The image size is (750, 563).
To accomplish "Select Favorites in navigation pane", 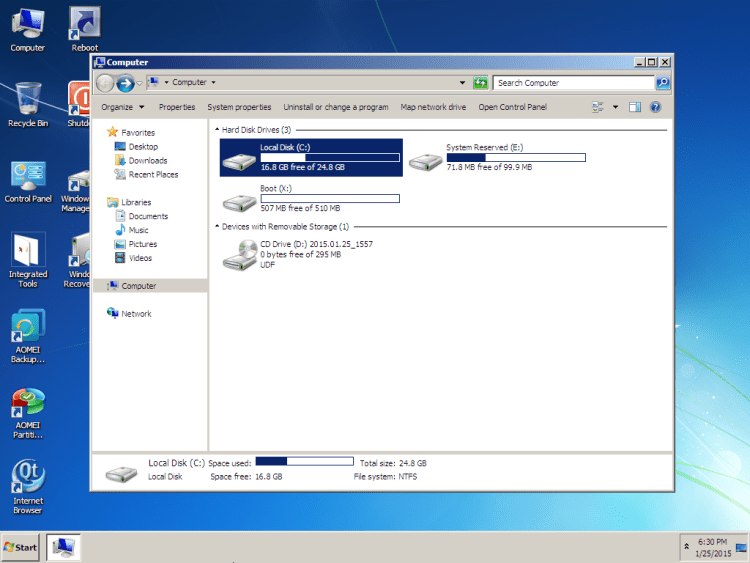I will [x=138, y=132].
